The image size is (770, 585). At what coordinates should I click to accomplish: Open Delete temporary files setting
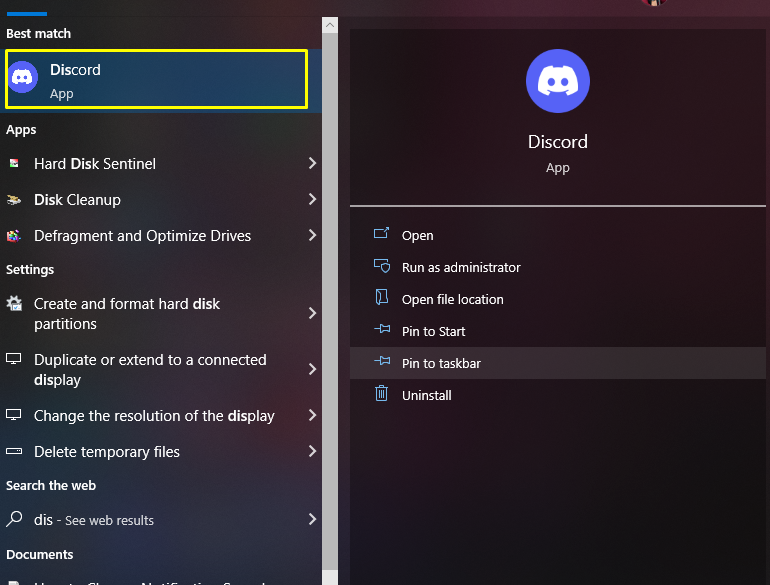161,451
